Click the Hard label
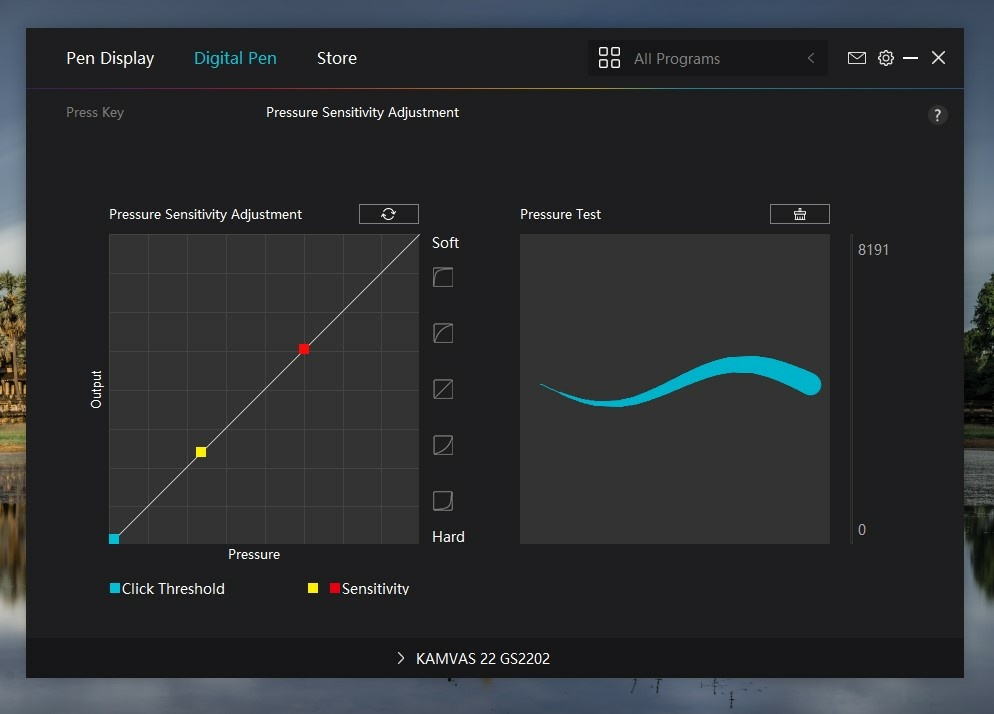 pyautogui.click(x=448, y=537)
